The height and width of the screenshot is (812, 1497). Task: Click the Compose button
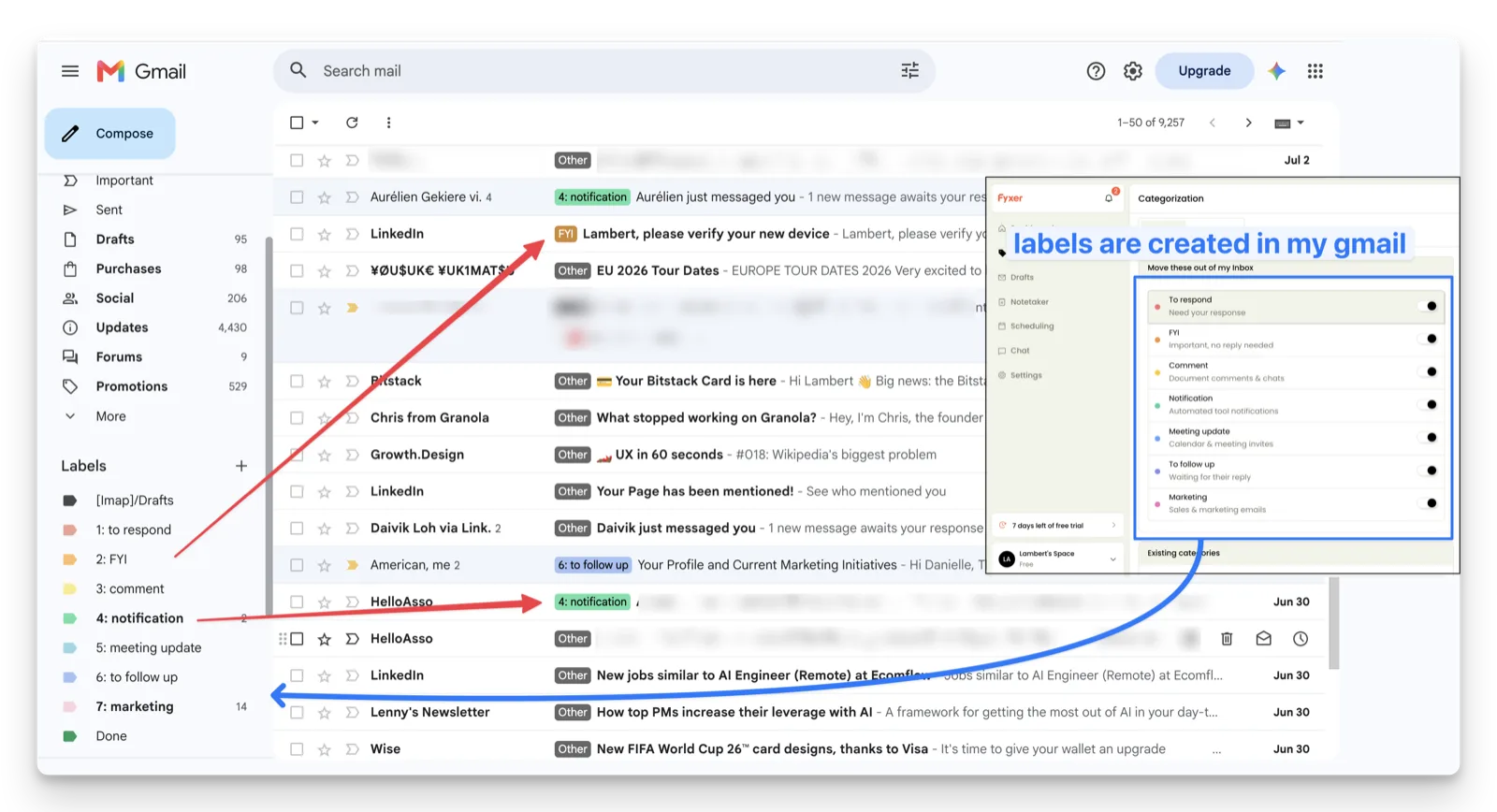pyautogui.click(x=110, y=134)
